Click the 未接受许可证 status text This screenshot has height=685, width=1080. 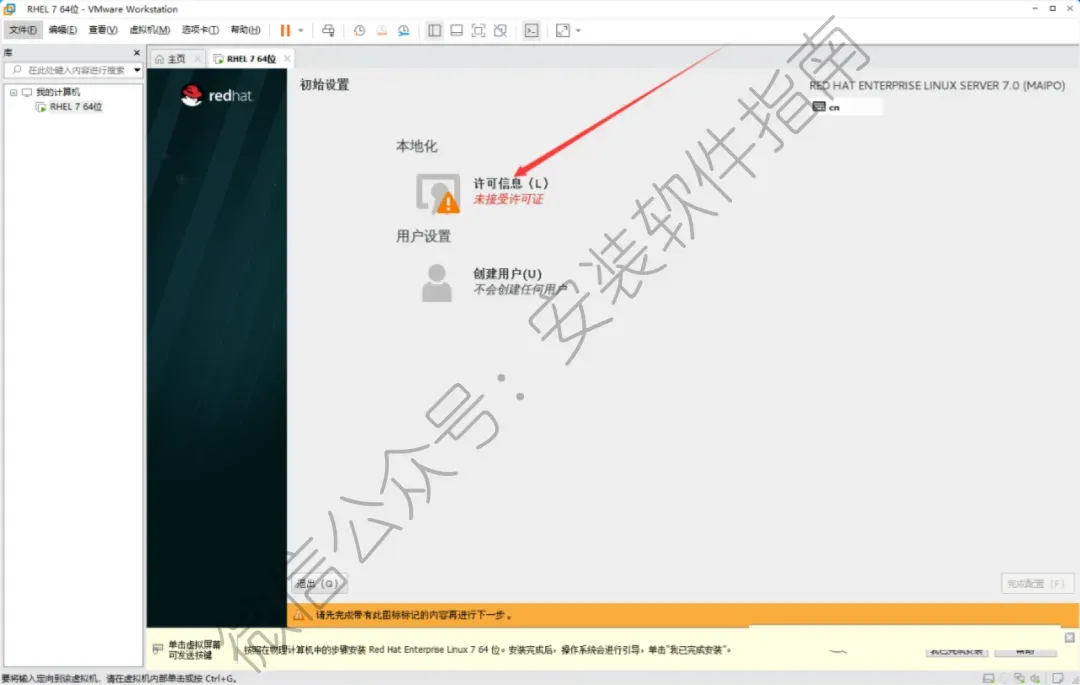coord(508,199)
